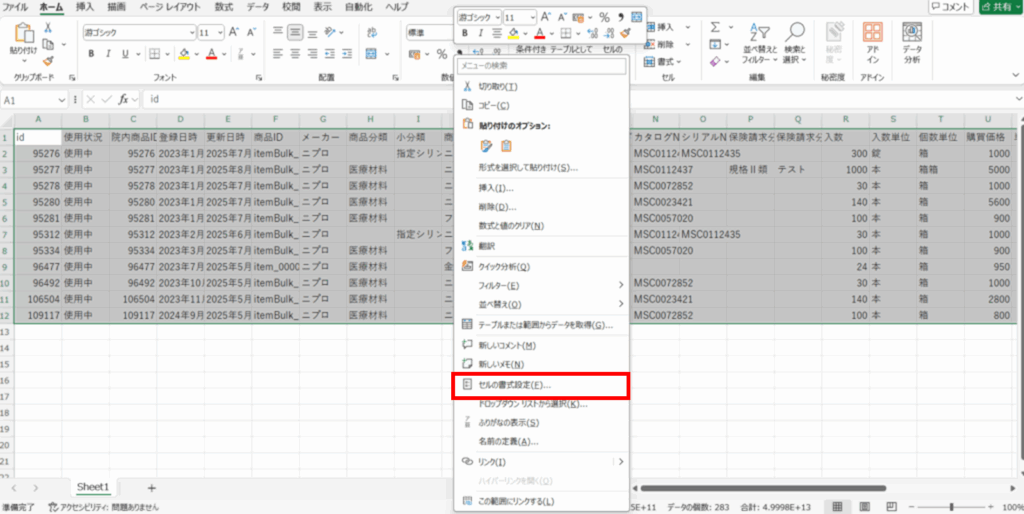Click the メニューの検索 search field
Image resolution: width=1024 pixels, height=514 pixels.
tap(541, 65)
